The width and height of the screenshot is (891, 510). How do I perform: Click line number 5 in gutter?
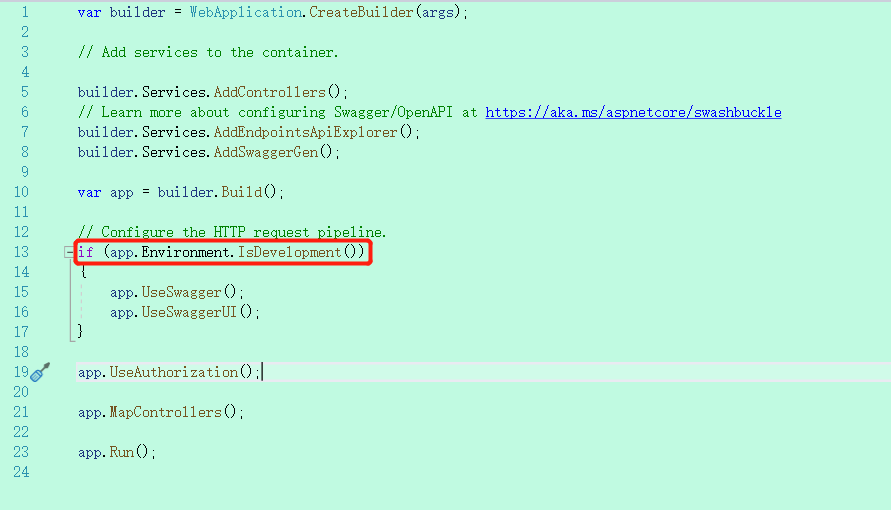point(25,92)
